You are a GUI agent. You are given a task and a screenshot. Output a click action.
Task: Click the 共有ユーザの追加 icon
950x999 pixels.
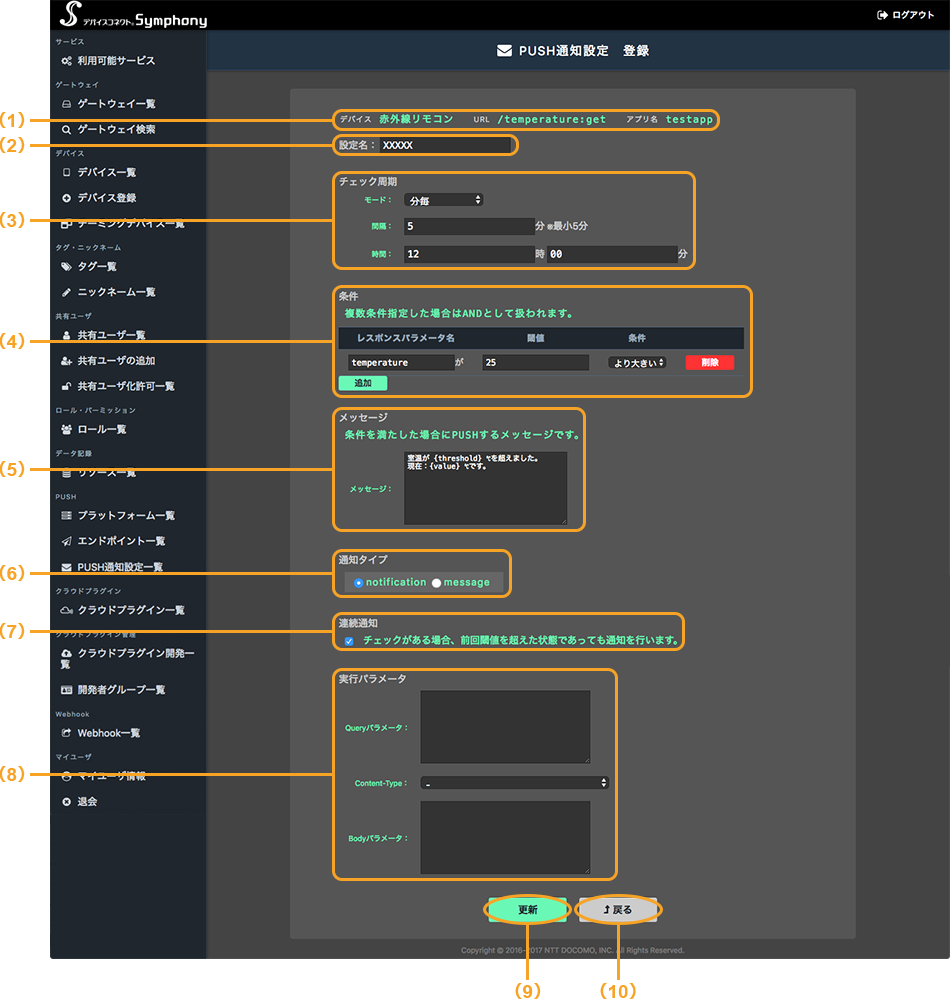point(66,361)
